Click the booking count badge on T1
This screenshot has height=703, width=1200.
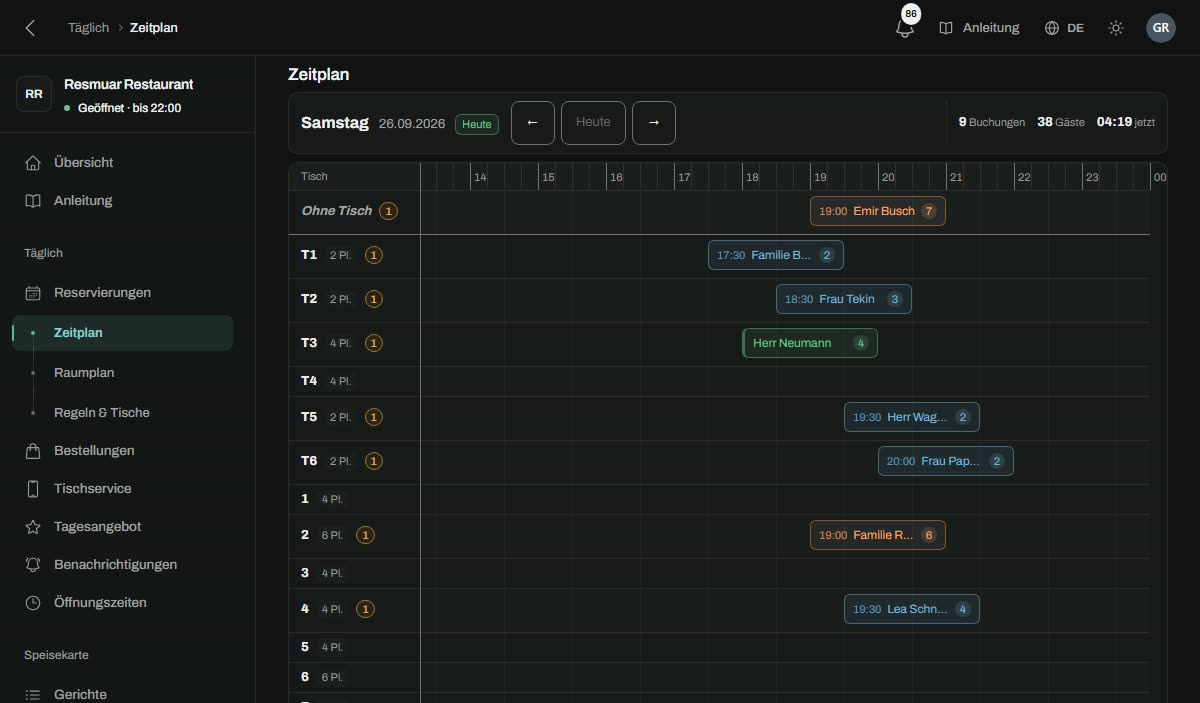pyautogui.click(x=374, y=255)
